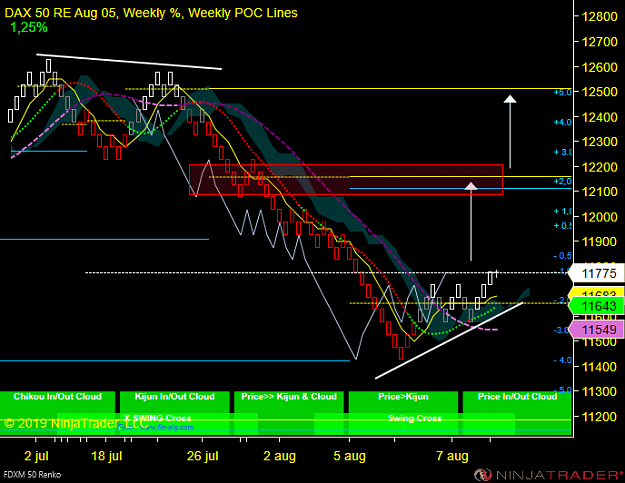Click the 'Price>Kijun' indicator panel
The width and height of the screenshot is (625, 483).
403,402
